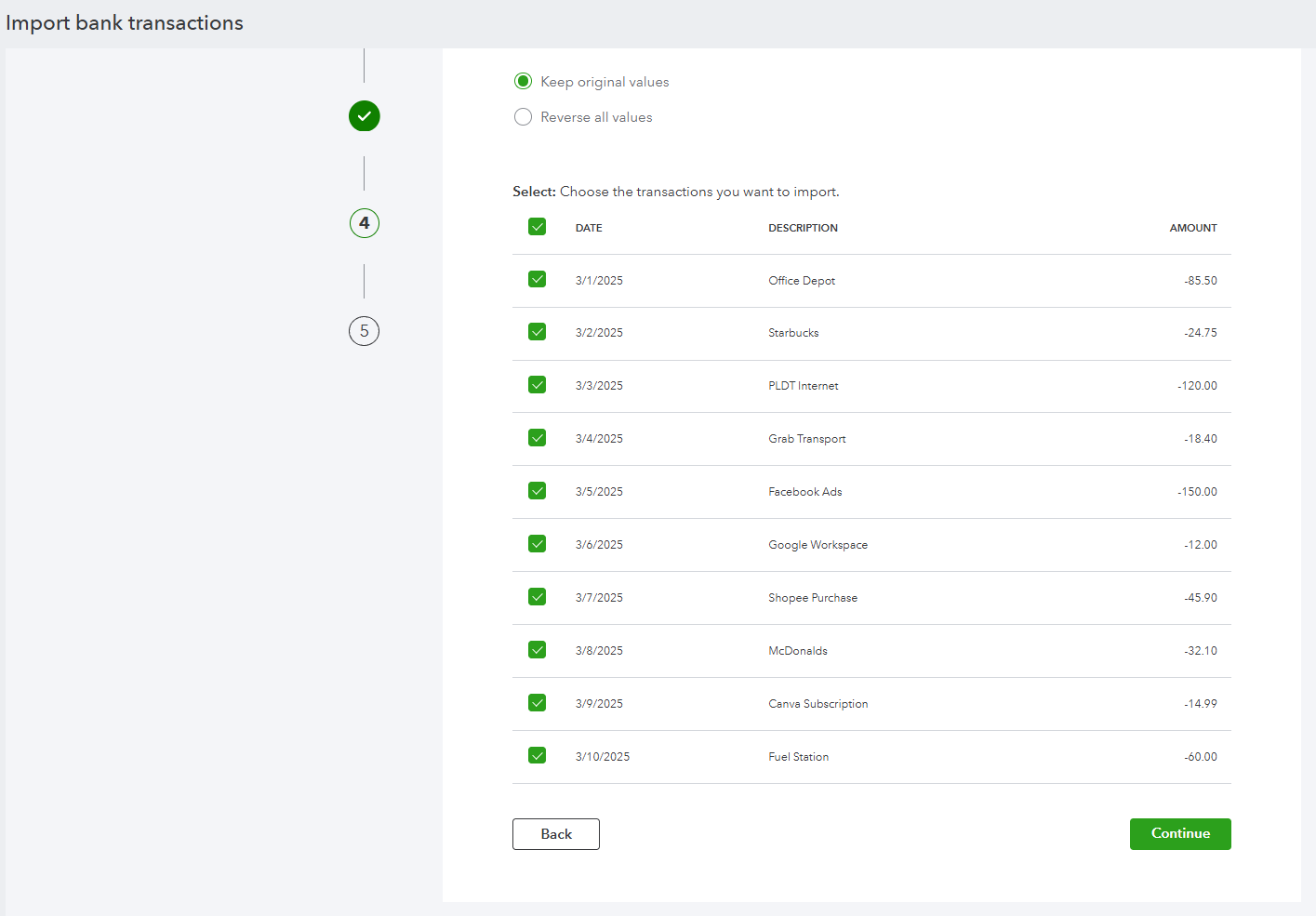This screenshot has height=916, width=1316.
Task: Uncheck the Fuel Station transaction
Action: point(538,756)
